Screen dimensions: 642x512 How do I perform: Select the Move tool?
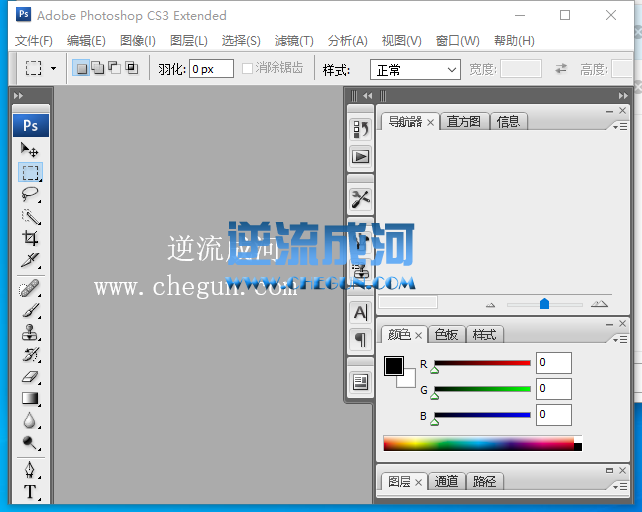click(30, 150)
